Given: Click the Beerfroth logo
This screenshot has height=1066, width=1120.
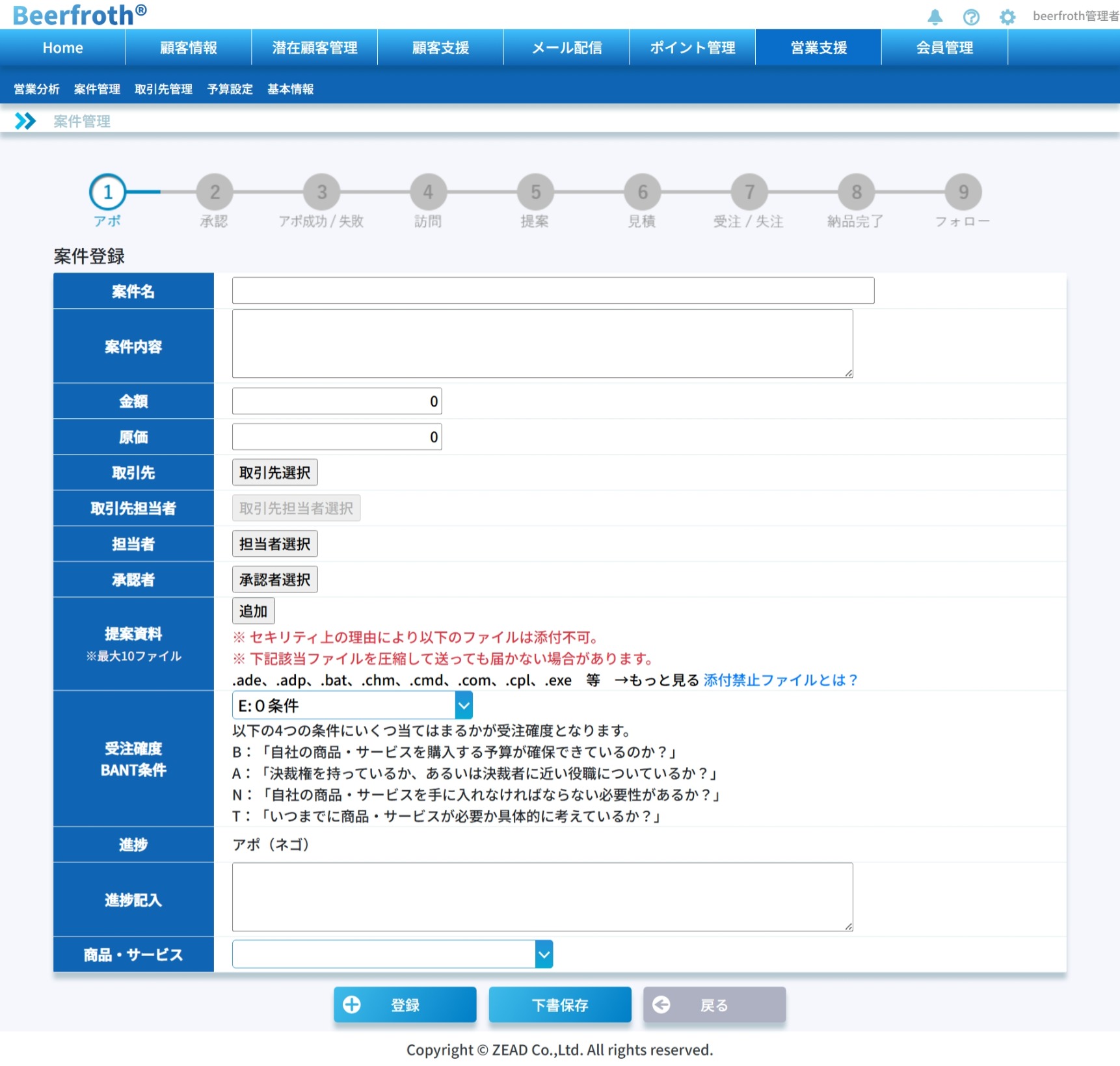Looking at the screenshot, I should click(79, 14).
